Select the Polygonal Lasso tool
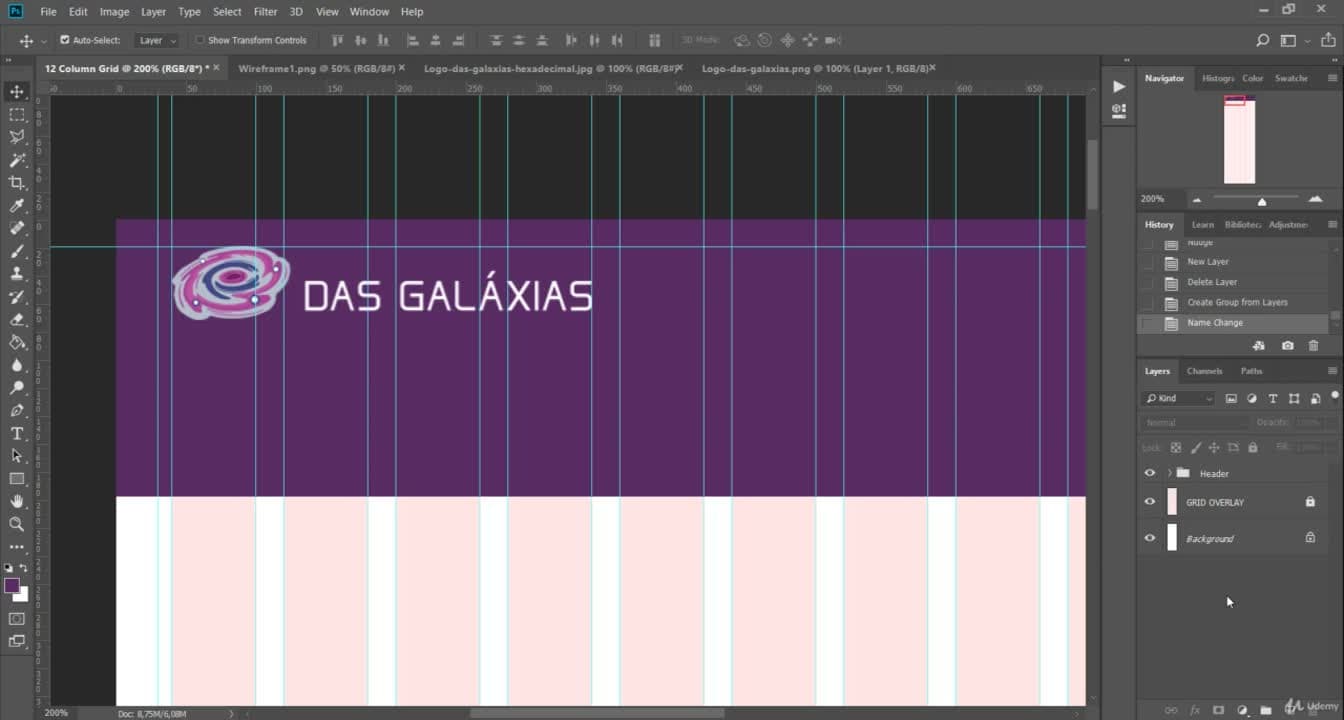Image resolution: width=1344 pixels, height=720 pixels. point(17,138)
